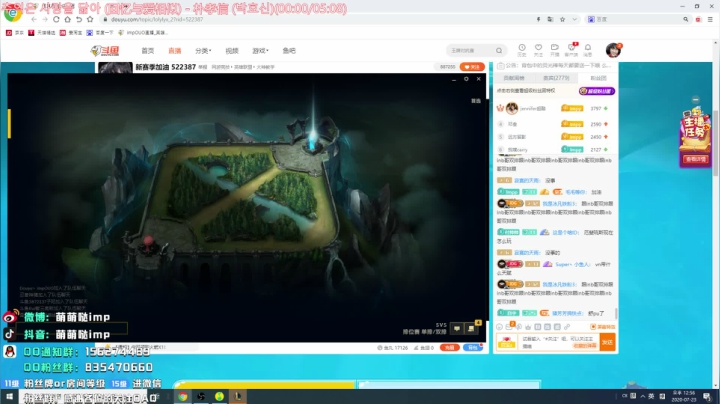Open the impDUO直播 bookmark
The width and height of the screenshot is (720, 404).
coord(143,33)
